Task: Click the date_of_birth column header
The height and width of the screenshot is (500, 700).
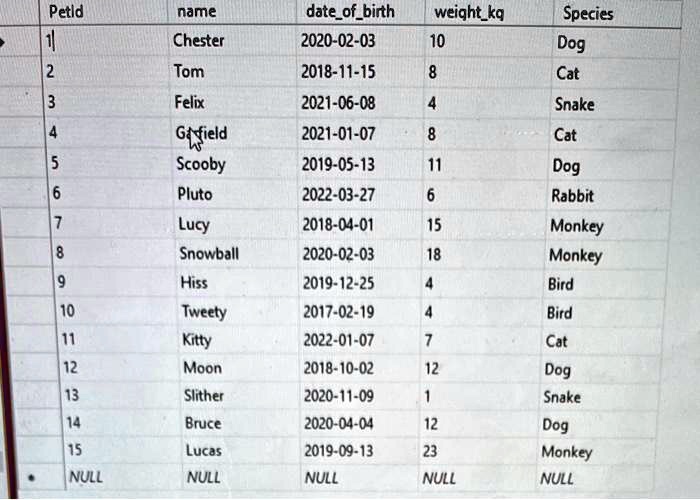Action: pos(350,12)
